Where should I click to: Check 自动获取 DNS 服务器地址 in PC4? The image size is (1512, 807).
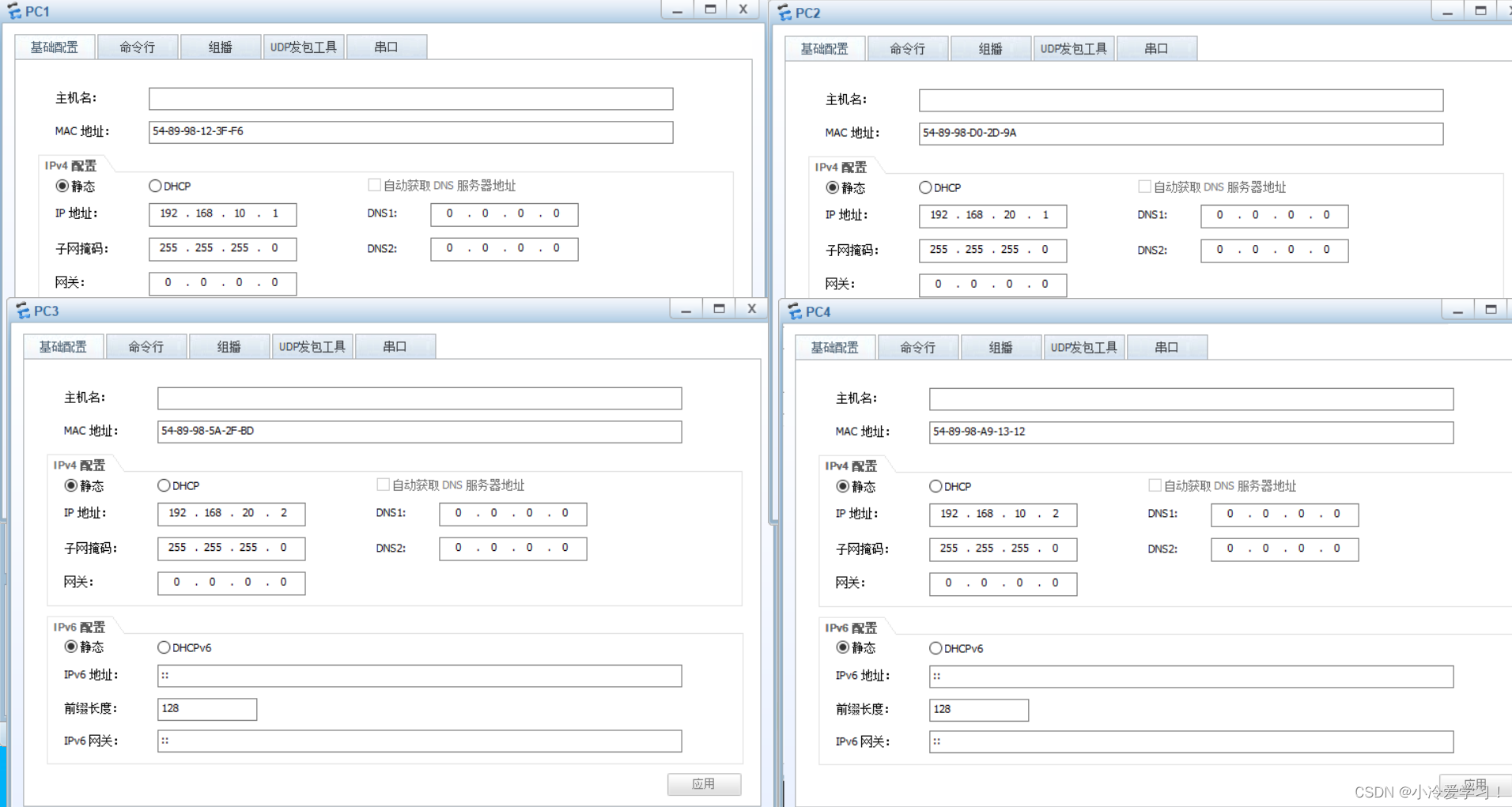tap(1155, 485)
